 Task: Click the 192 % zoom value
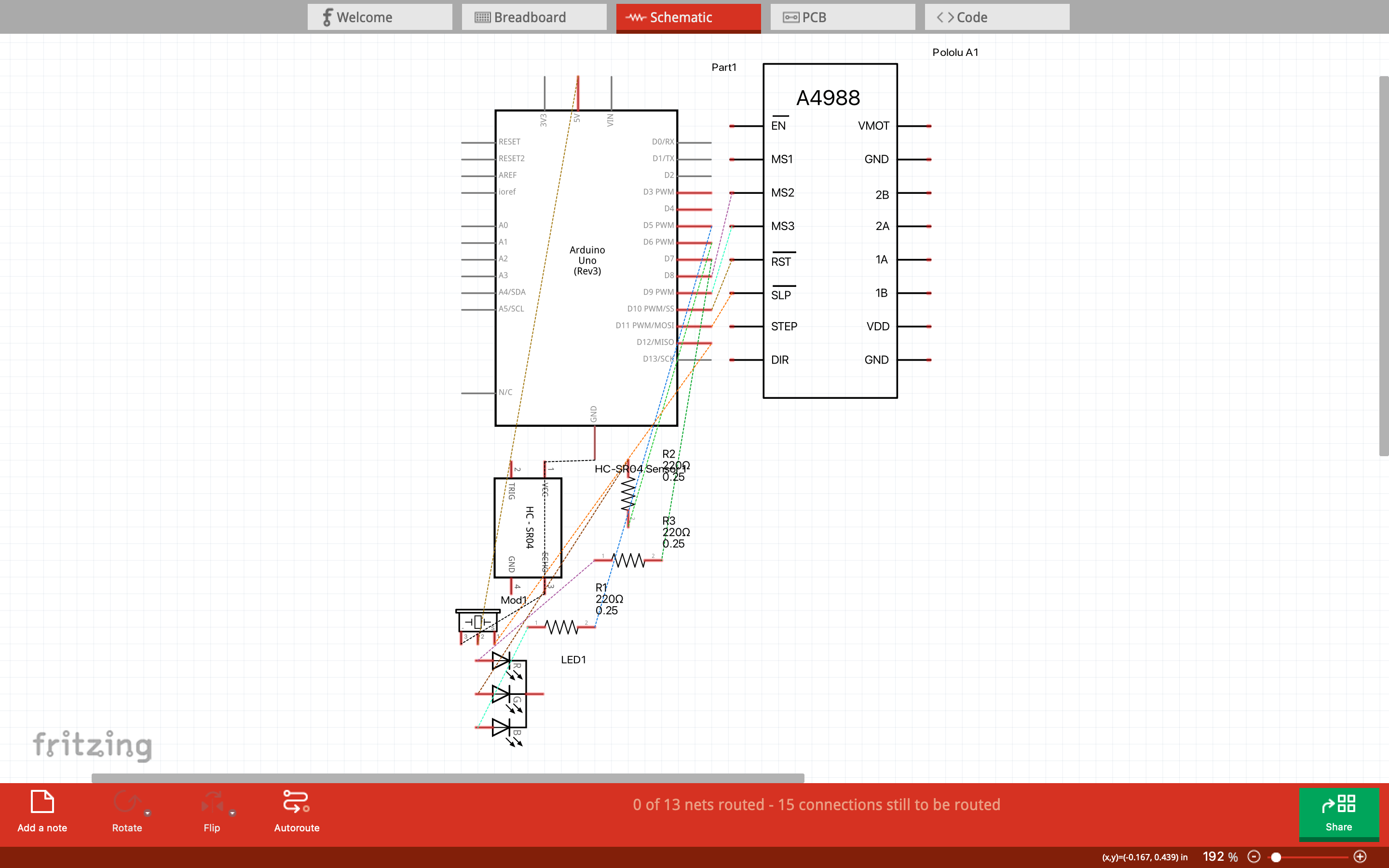click(x=1220, y=856)
